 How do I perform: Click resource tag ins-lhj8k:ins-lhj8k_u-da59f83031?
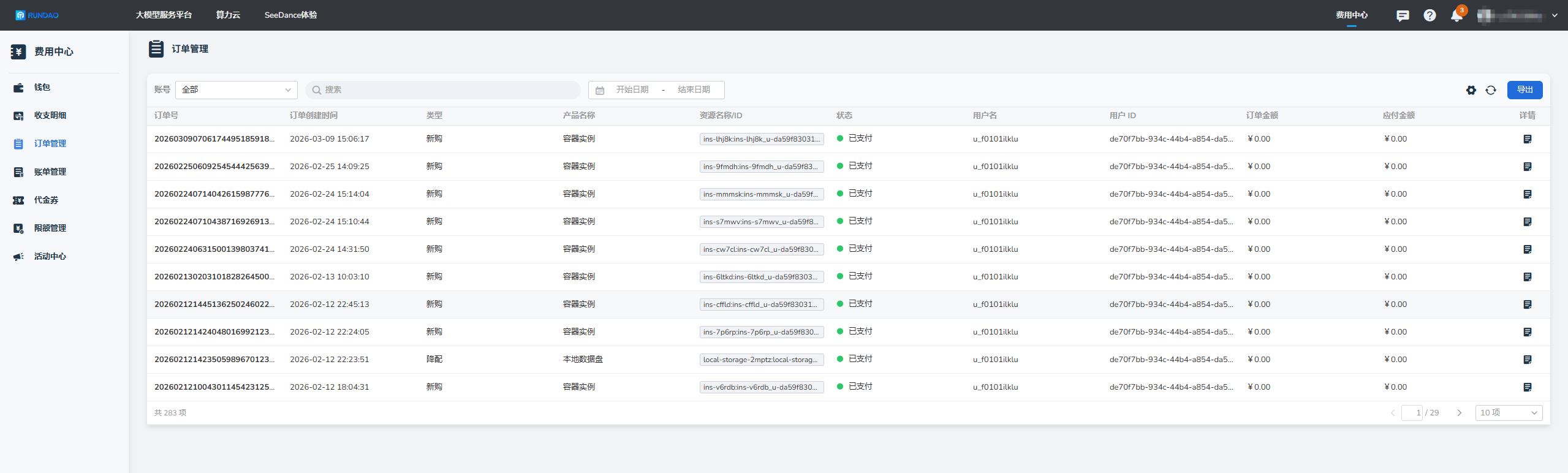coord(762,139)
